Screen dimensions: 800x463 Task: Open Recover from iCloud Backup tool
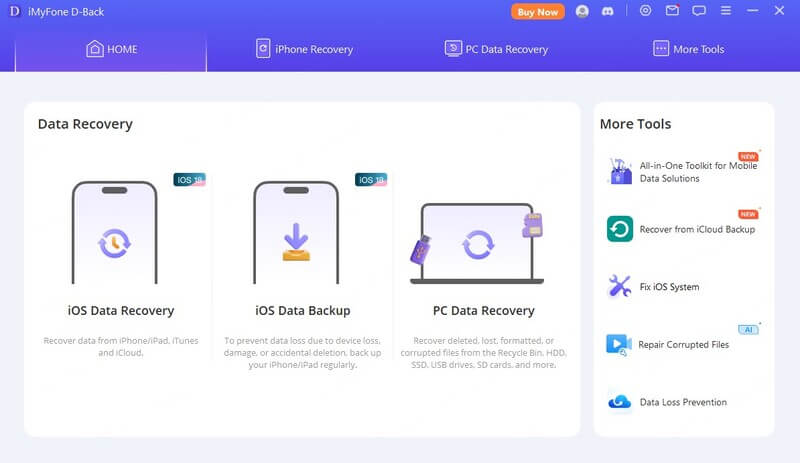697,230
